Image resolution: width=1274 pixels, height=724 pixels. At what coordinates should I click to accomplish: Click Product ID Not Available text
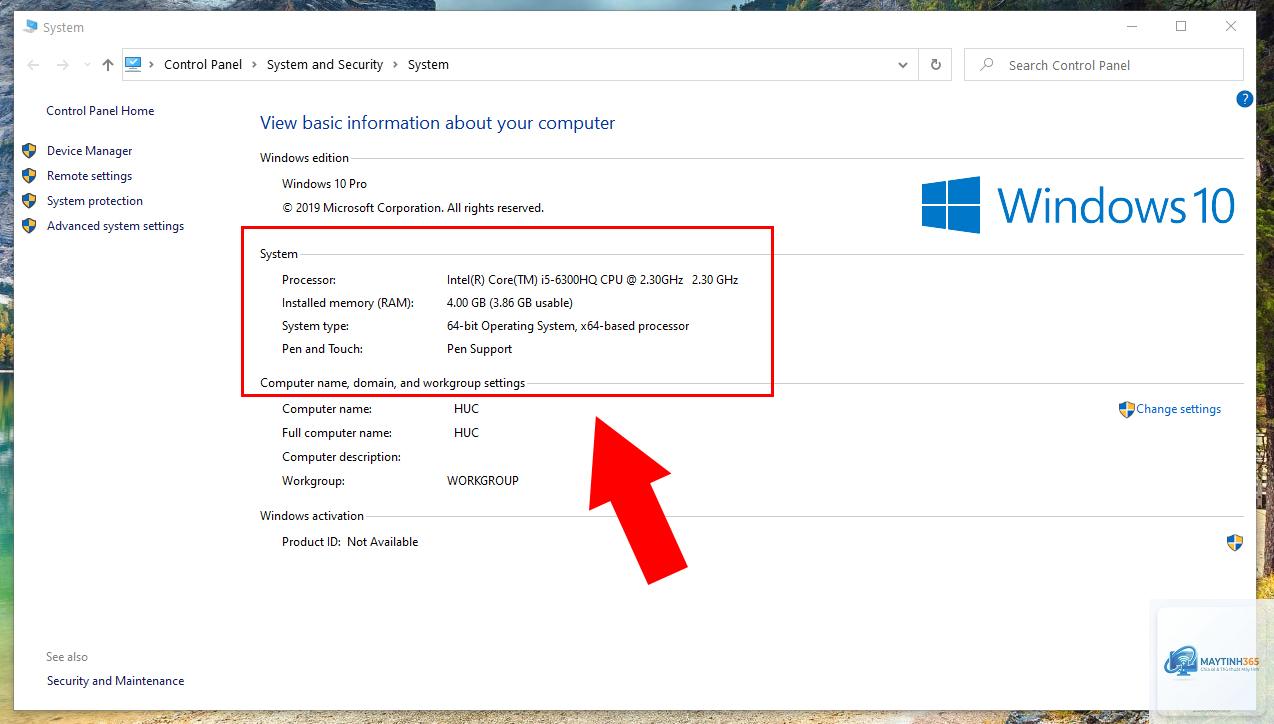click(350, 542)
